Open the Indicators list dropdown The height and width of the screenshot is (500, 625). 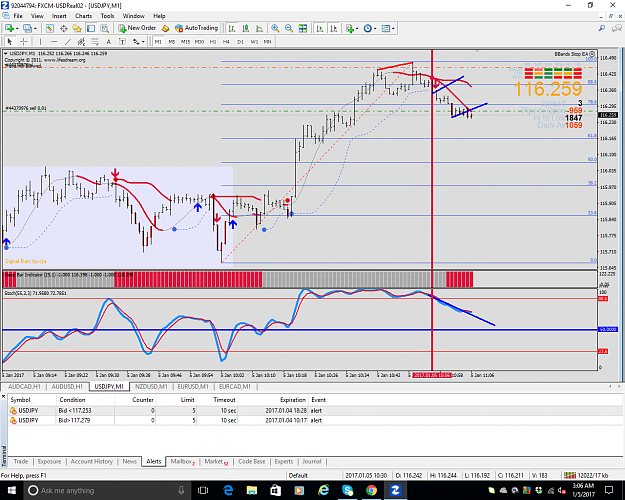[x=352, y=28]
